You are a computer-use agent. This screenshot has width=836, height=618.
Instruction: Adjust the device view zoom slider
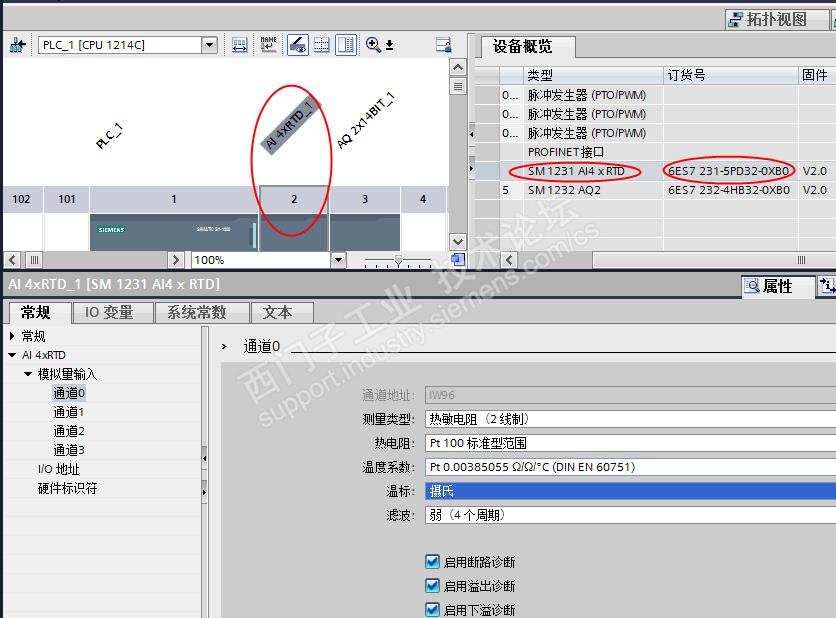click(x=398, y=260)
